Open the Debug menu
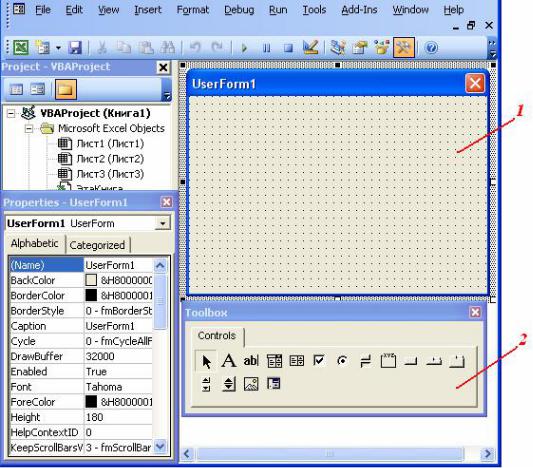This screenshot has height=468, width=533. [239, 10]
